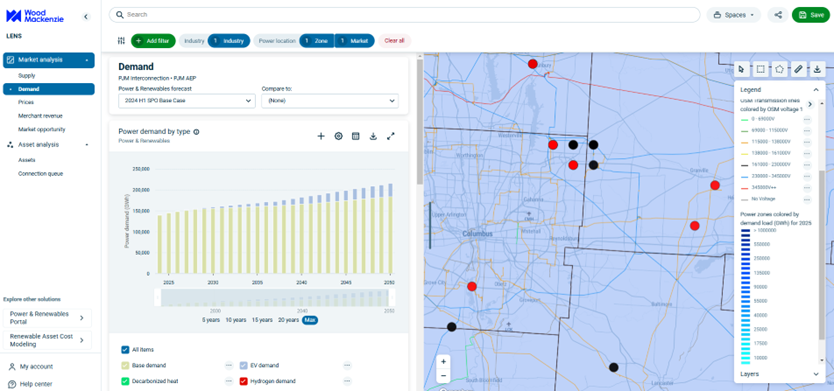Click the Clear all filters button

point(394,40)
